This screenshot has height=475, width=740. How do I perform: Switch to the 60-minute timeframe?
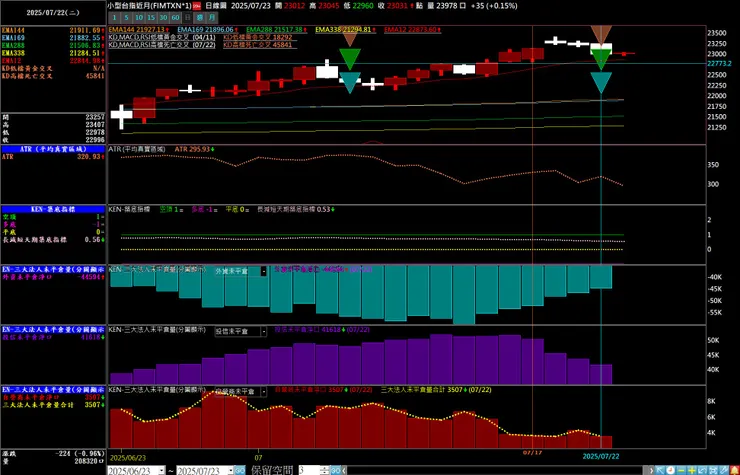point(176,17)
